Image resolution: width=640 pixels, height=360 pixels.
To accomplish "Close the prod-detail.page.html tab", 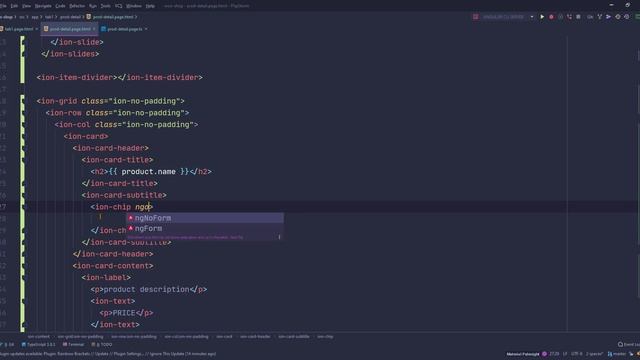I will [94, 29].
